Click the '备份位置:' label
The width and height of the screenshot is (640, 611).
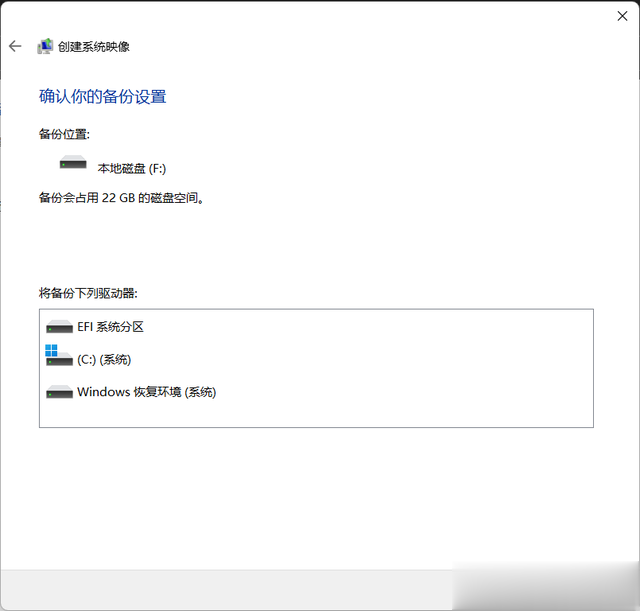click(x=64, y=134)
